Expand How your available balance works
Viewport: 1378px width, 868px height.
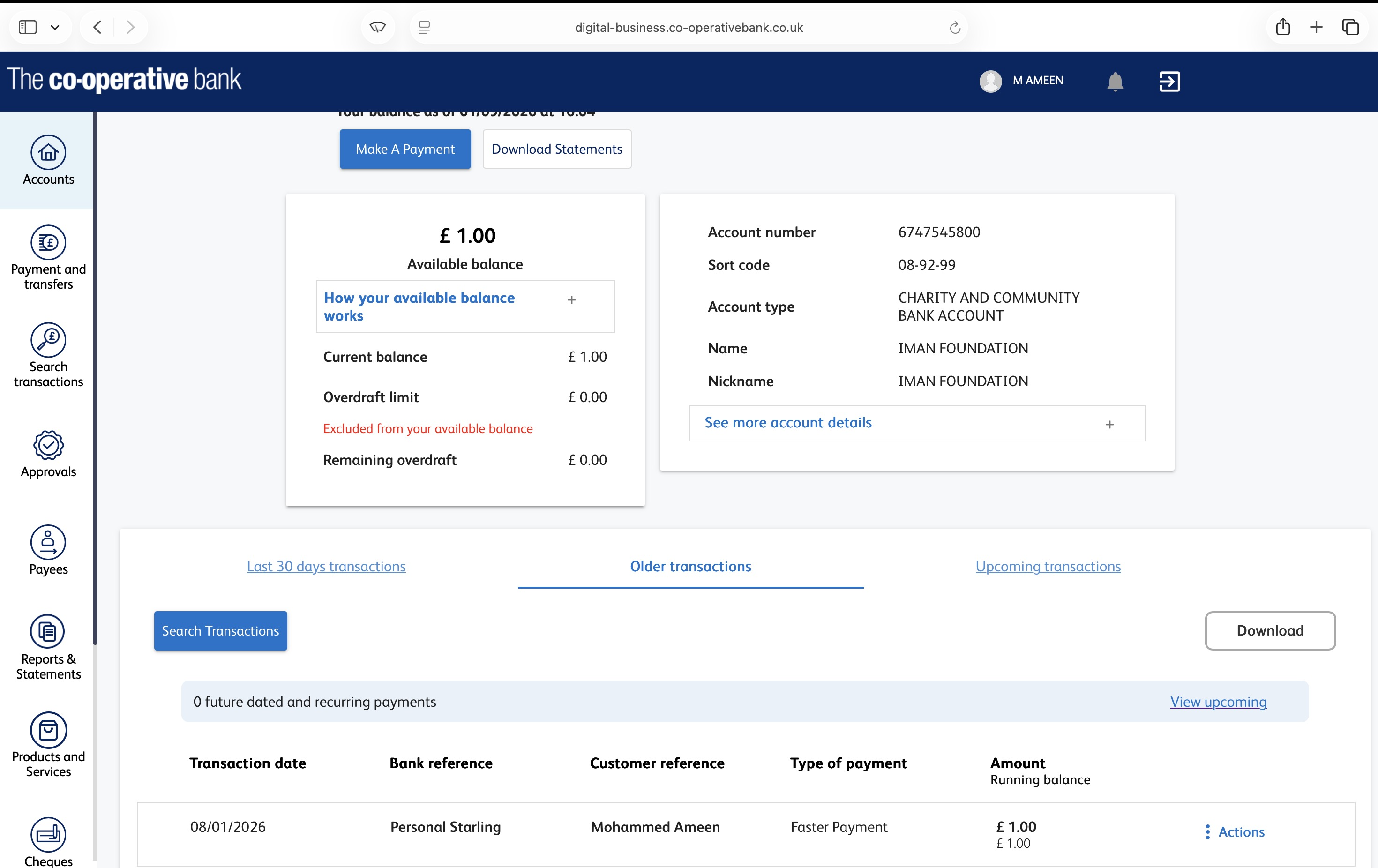[464, 307]
